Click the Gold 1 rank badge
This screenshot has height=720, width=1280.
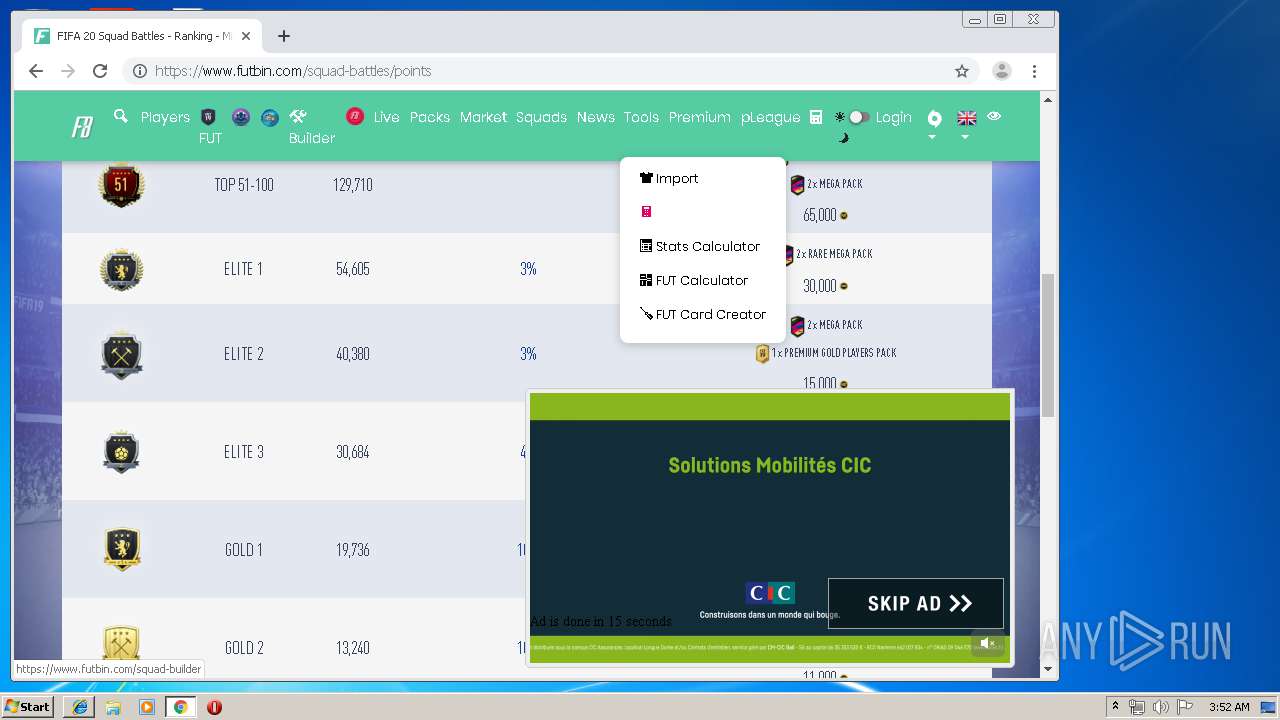point(121,549)
